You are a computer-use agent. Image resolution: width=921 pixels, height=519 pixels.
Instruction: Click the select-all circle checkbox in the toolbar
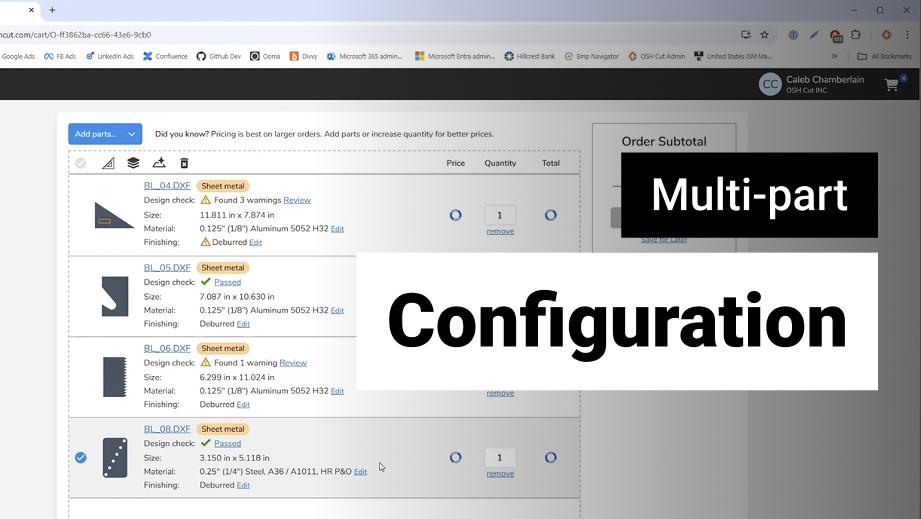pos(80,163)
